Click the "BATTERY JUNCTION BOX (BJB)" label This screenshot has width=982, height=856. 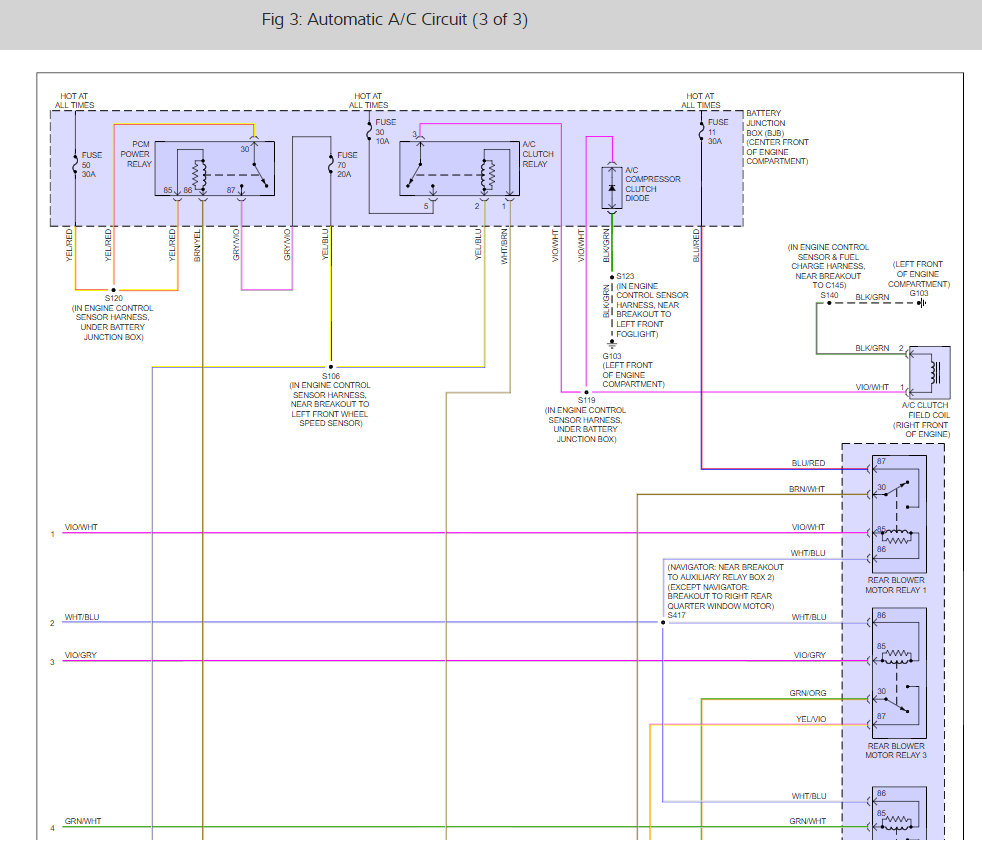click(x=765, y=123)
